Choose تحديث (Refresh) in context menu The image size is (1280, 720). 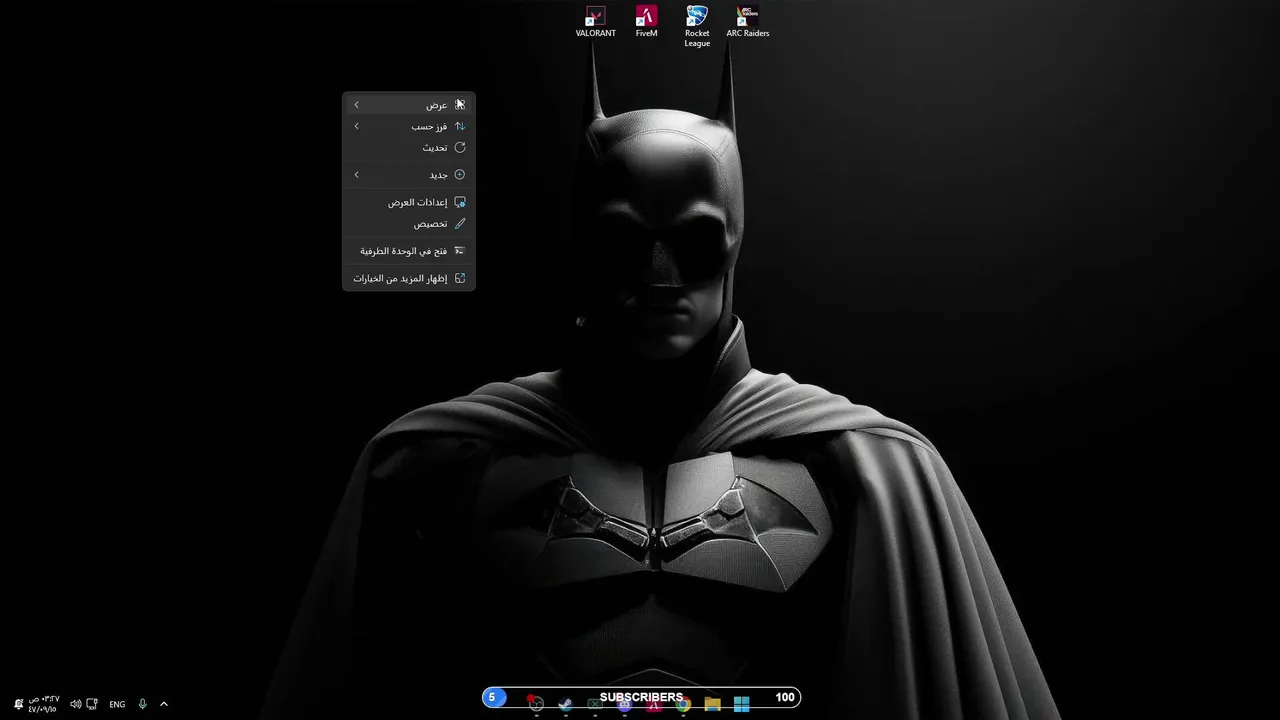pyautogui.click(x=409, y=147)
